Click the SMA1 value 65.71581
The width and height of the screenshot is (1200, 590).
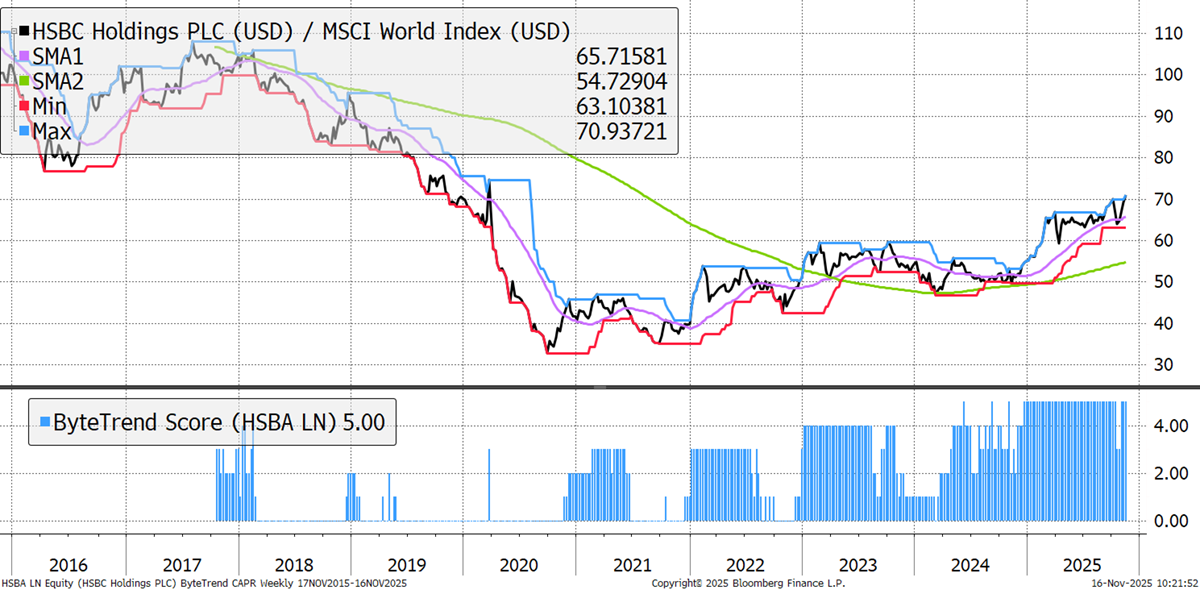[622, 57]
